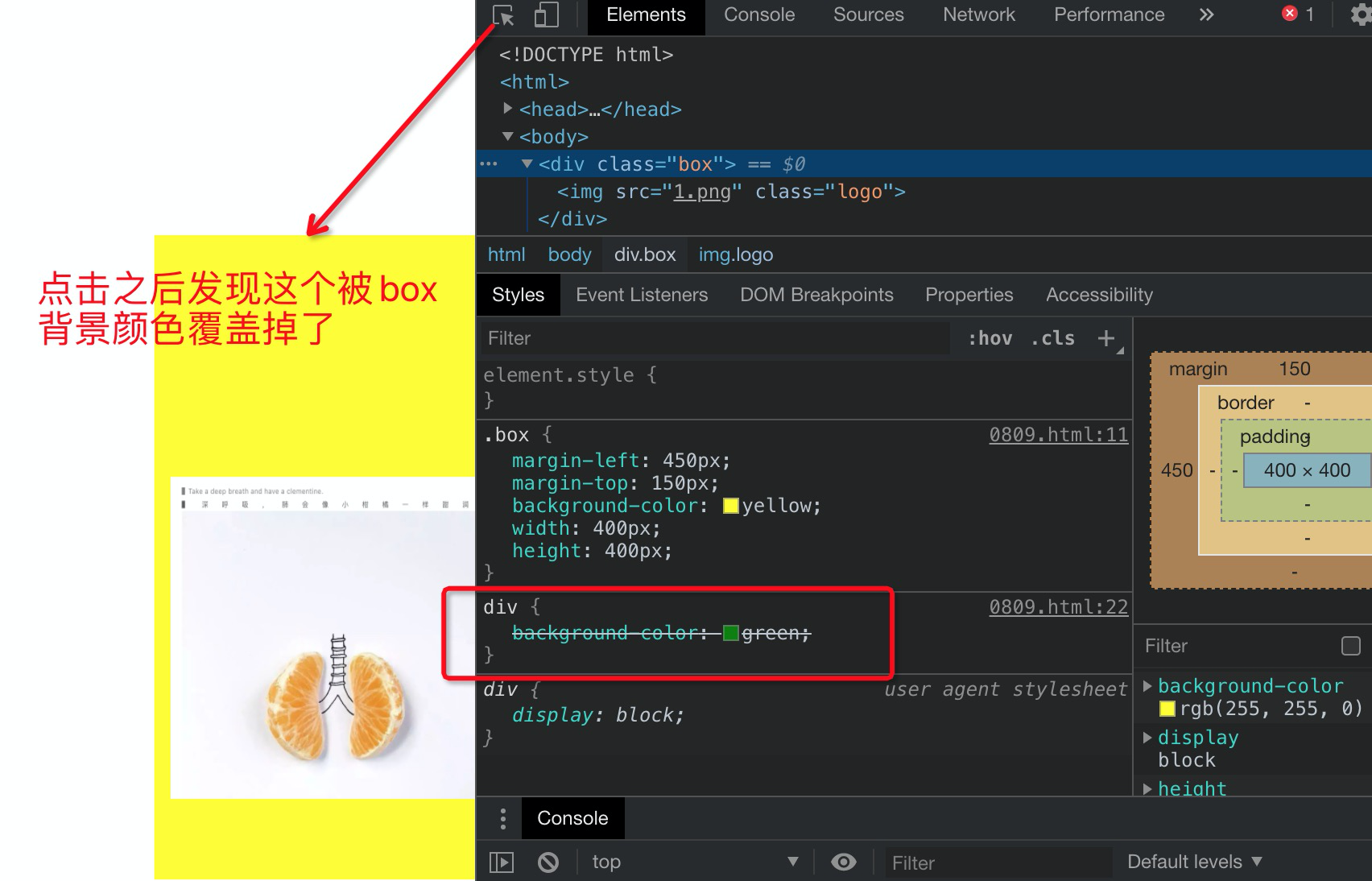Follow the 0809.html:11 source link
Screen dimensions: 1372x881
[1058, 435]
